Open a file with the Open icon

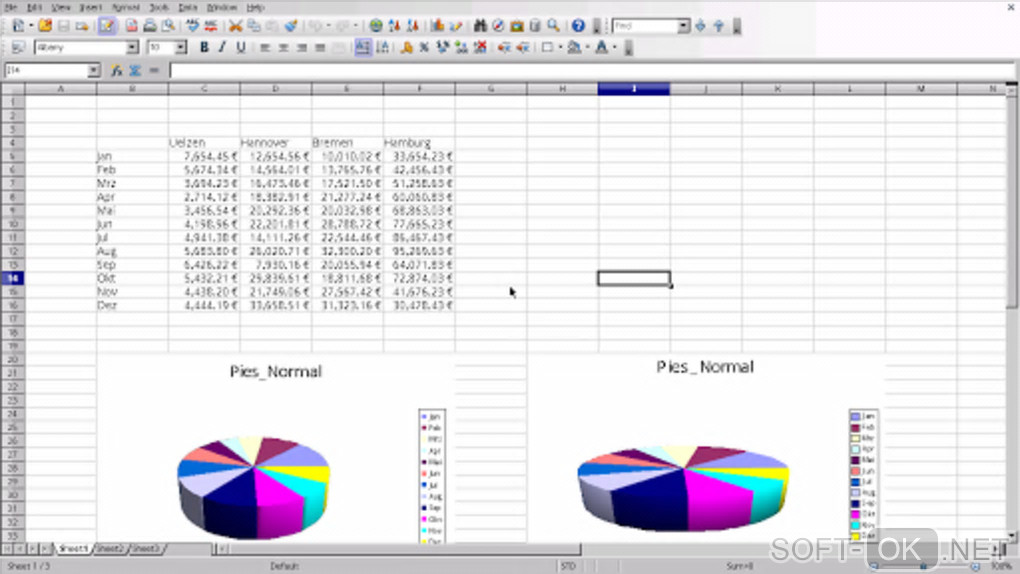[45, 26]
